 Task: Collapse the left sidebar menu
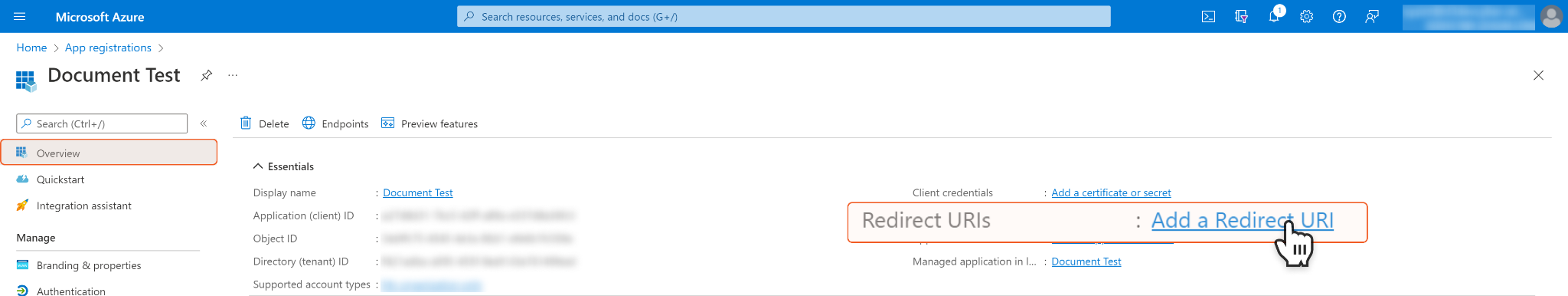pyautogui.click(x=204, y=123)
